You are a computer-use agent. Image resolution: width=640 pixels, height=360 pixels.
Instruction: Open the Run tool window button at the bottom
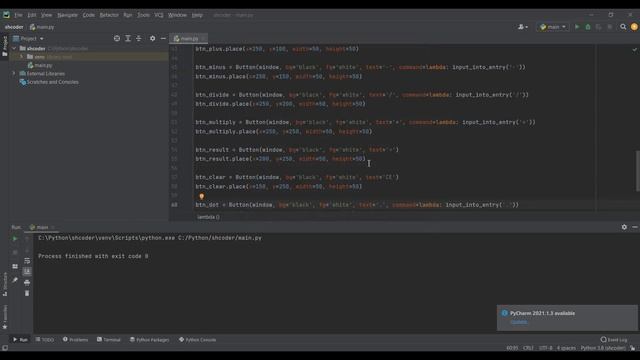(x=20, y=340)
